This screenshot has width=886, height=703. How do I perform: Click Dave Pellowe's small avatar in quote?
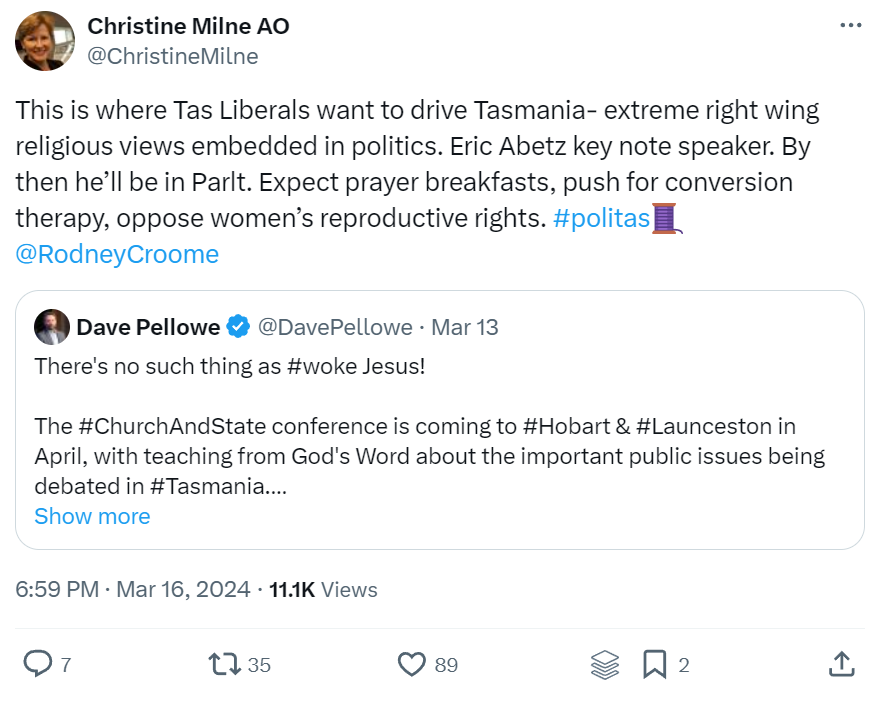52,327
